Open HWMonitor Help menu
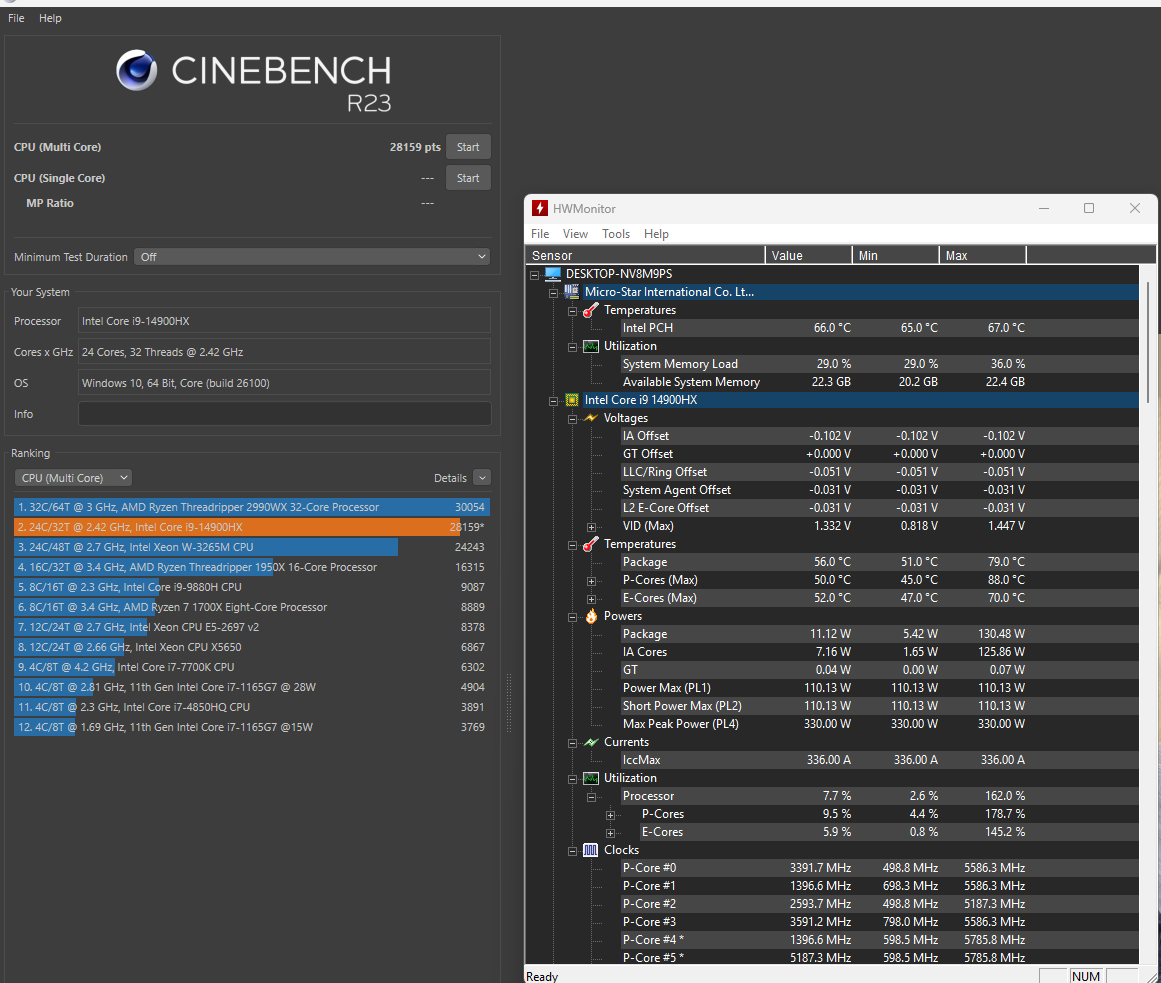 point(656,234)
